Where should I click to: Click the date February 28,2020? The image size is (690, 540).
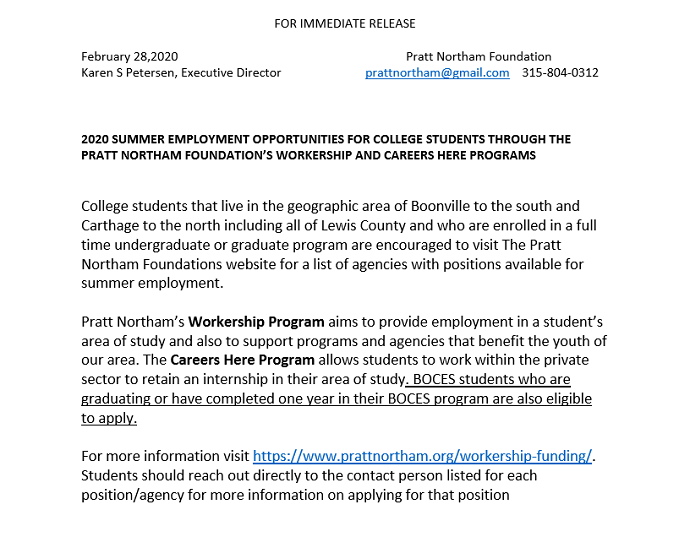(129, 57)
